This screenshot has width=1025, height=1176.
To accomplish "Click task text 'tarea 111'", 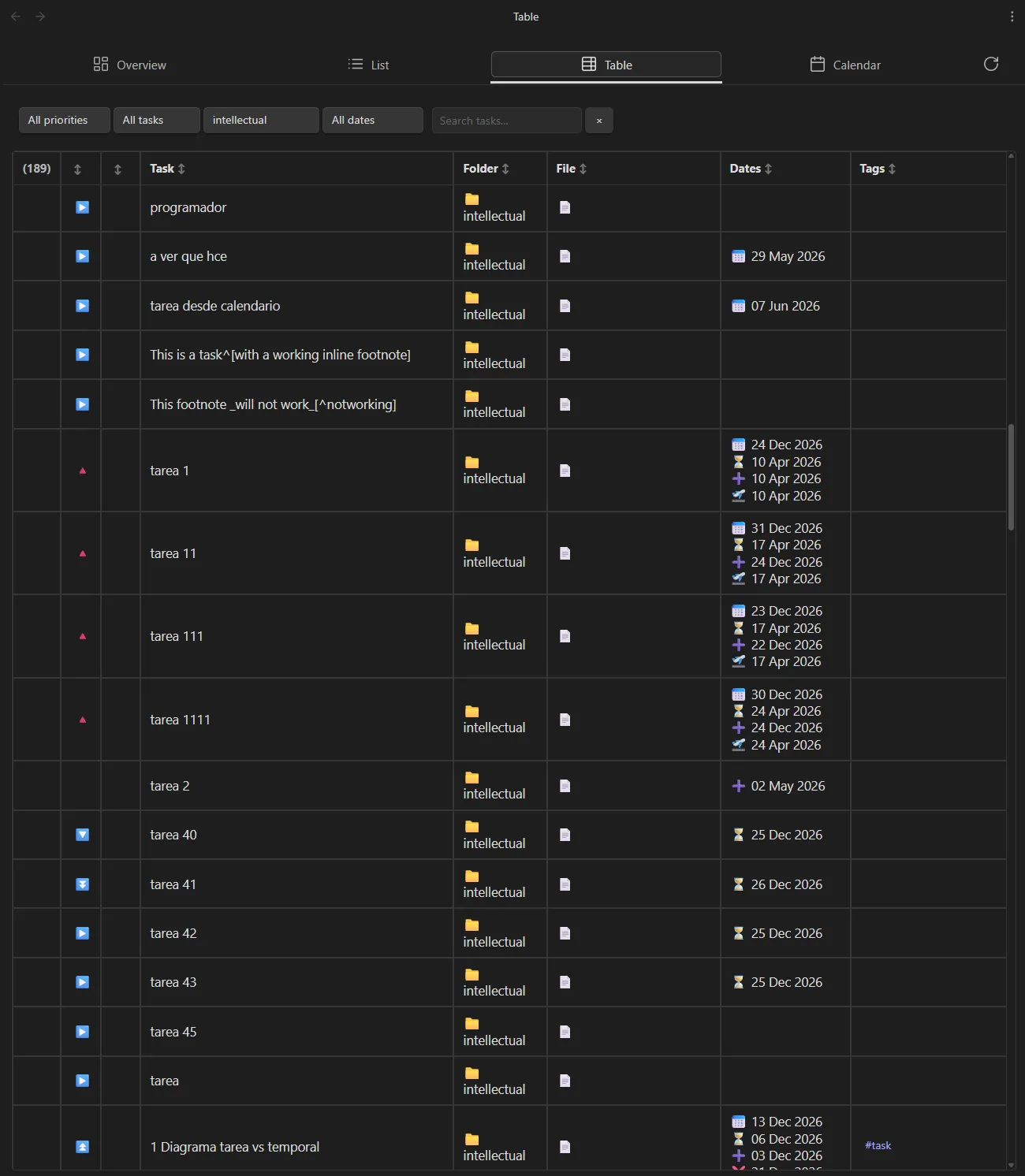I will pyautogui.click(x=177, y=636).
